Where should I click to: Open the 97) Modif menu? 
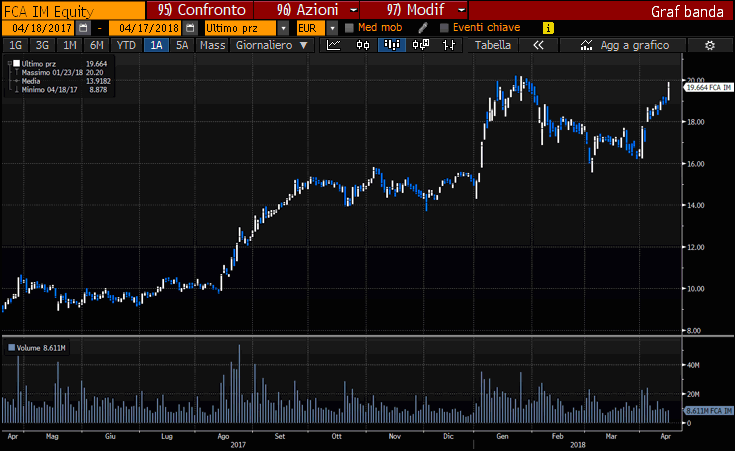(x=414, y=10)
